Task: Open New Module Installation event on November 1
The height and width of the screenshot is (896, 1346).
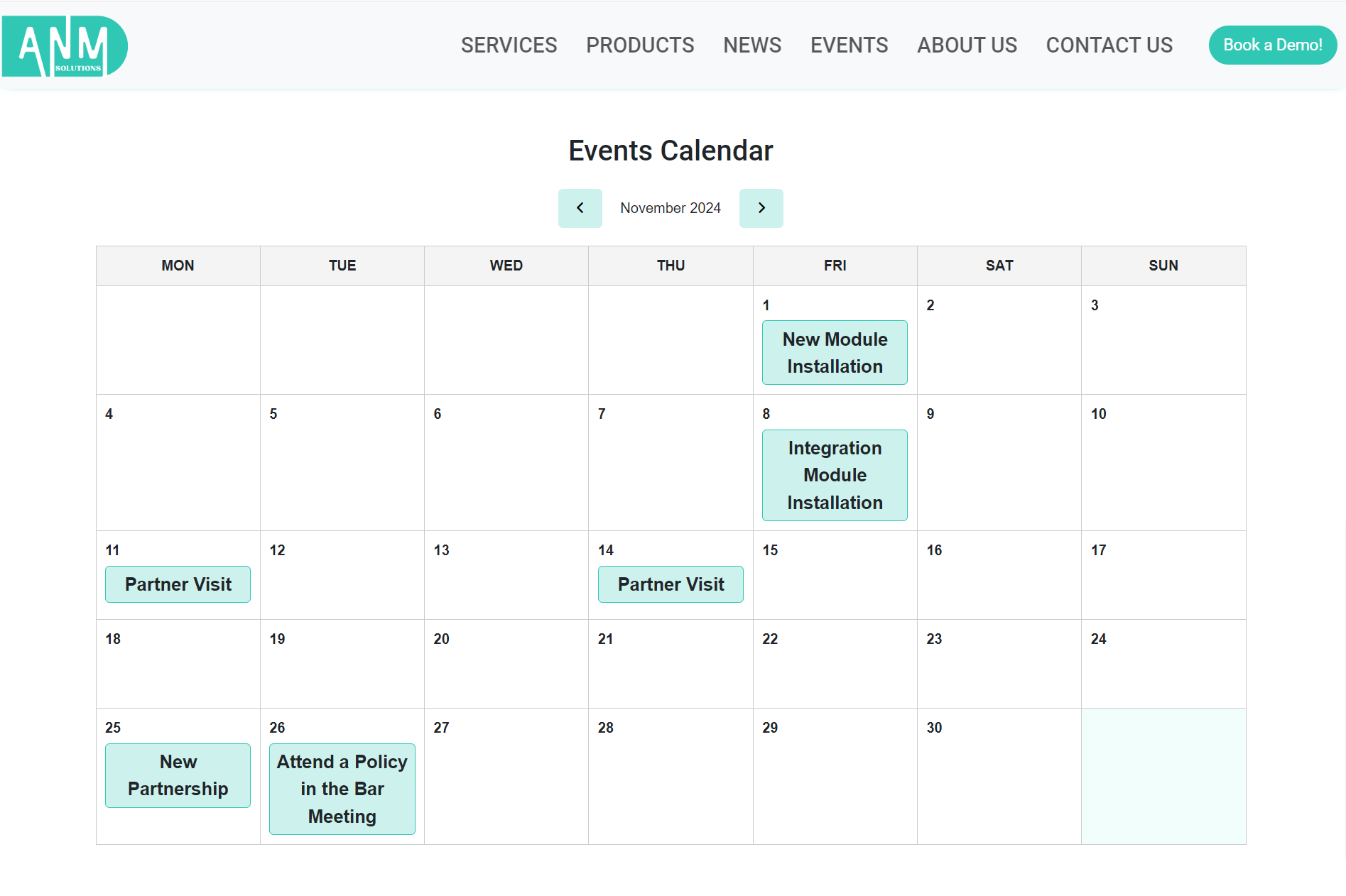Action: click(835, 353)
